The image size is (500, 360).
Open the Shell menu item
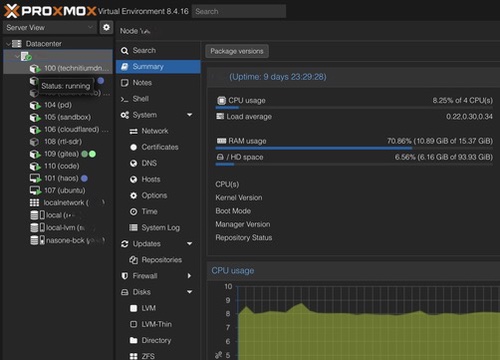[158, 99]
